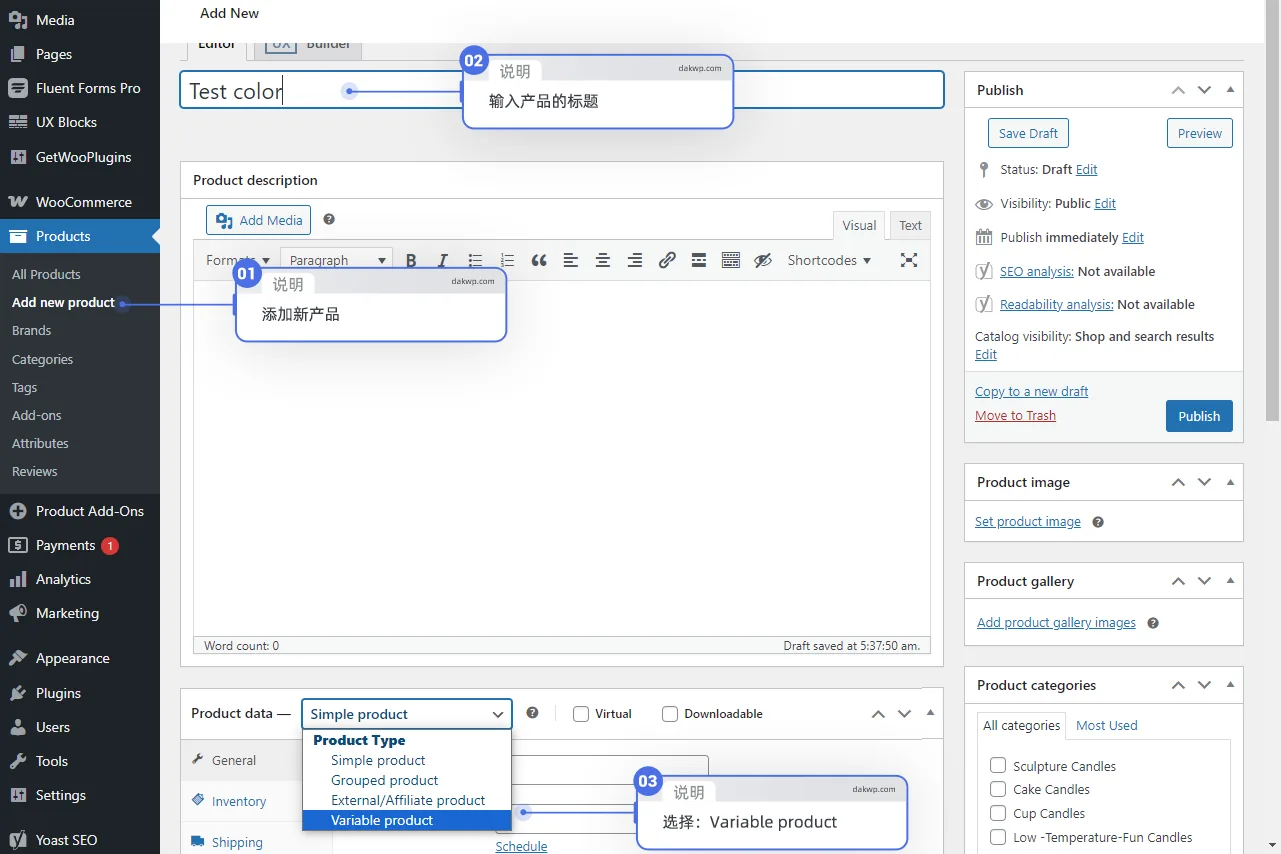Check Sculpture Candles category
This screenshot has height=854, width=1281.
(x=998, y=766)
